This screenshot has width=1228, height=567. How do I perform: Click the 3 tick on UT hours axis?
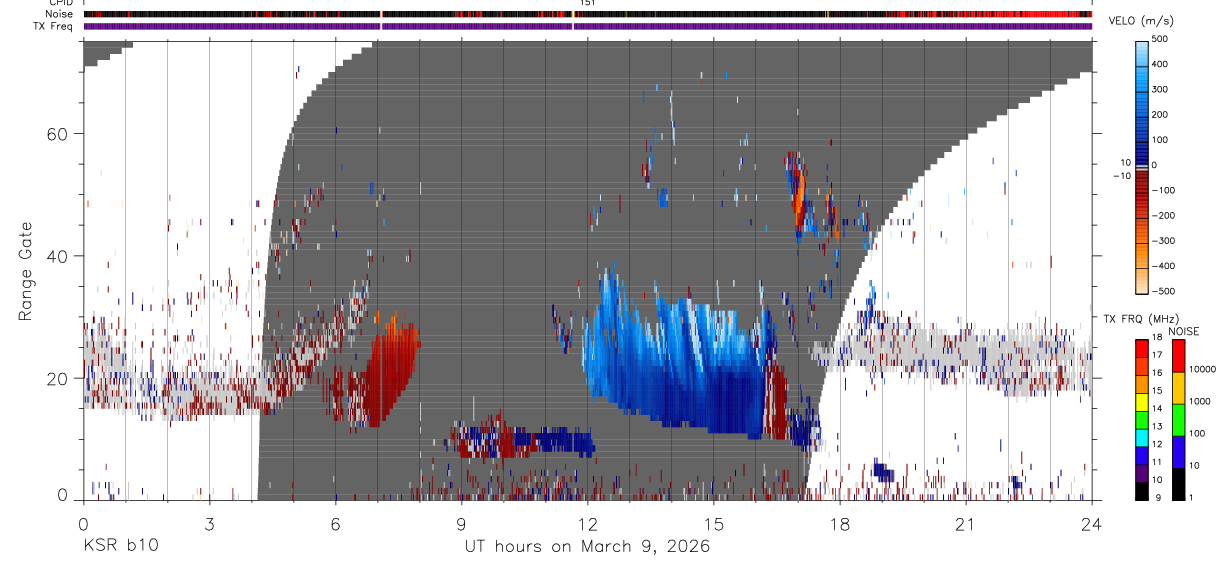pyautogui.click(x=210, y=524)
